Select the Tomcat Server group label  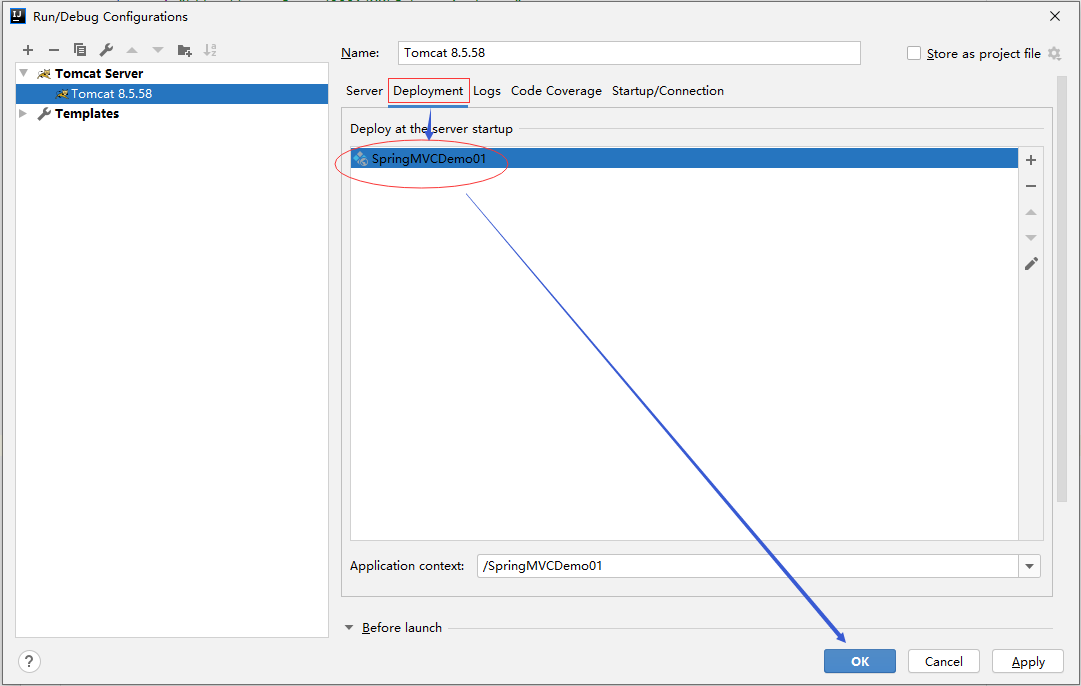point(99,73)
